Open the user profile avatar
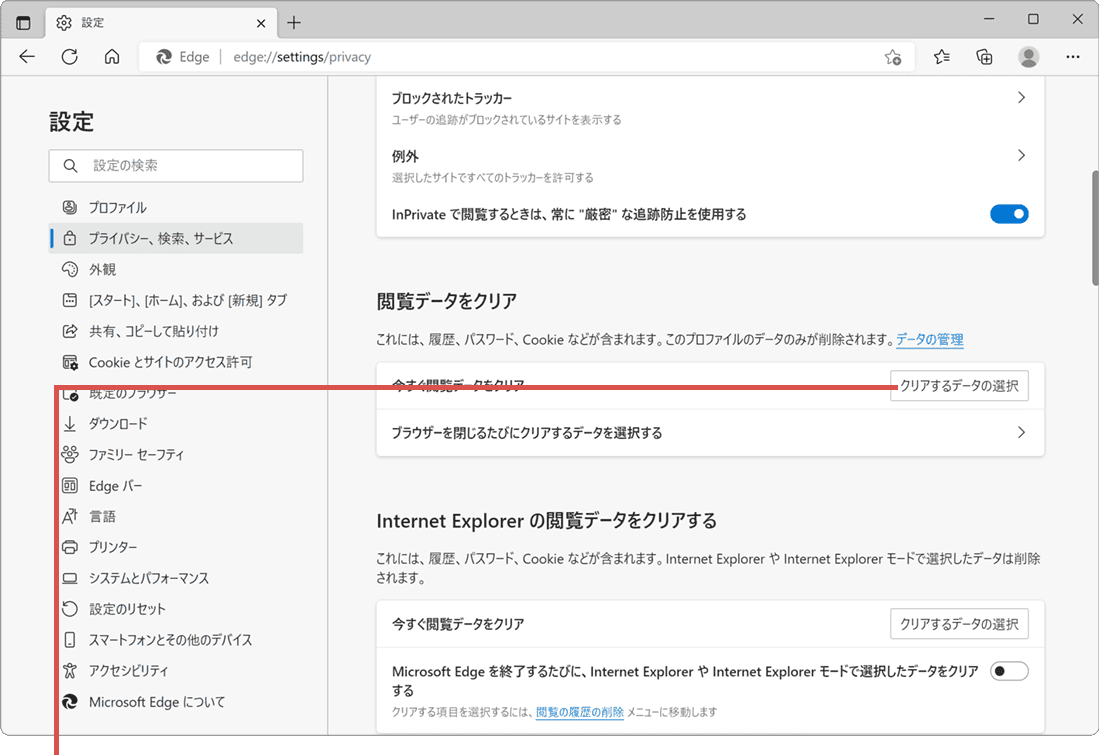 coord(1028,57)
